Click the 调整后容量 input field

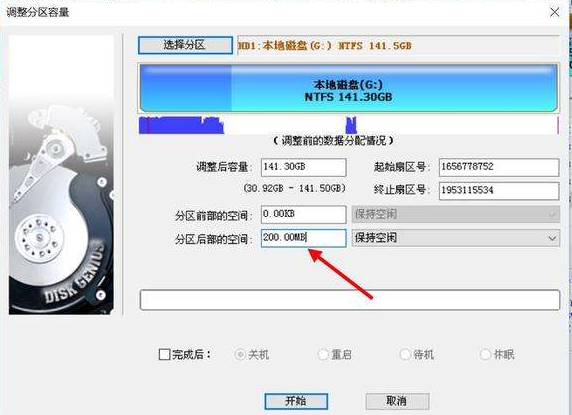(304, 167)
